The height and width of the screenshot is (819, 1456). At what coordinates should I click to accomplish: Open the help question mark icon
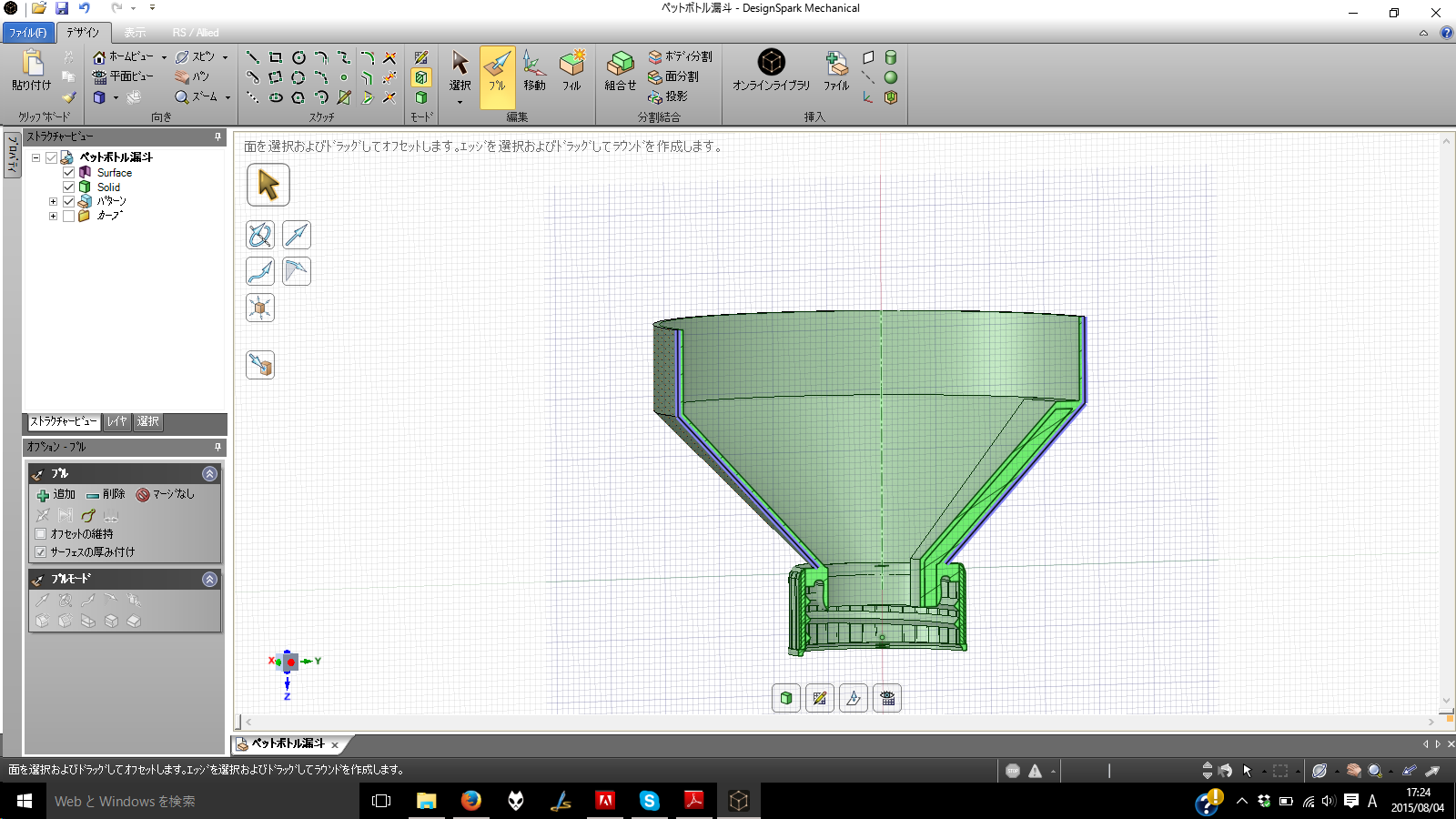click(1446, 33)
